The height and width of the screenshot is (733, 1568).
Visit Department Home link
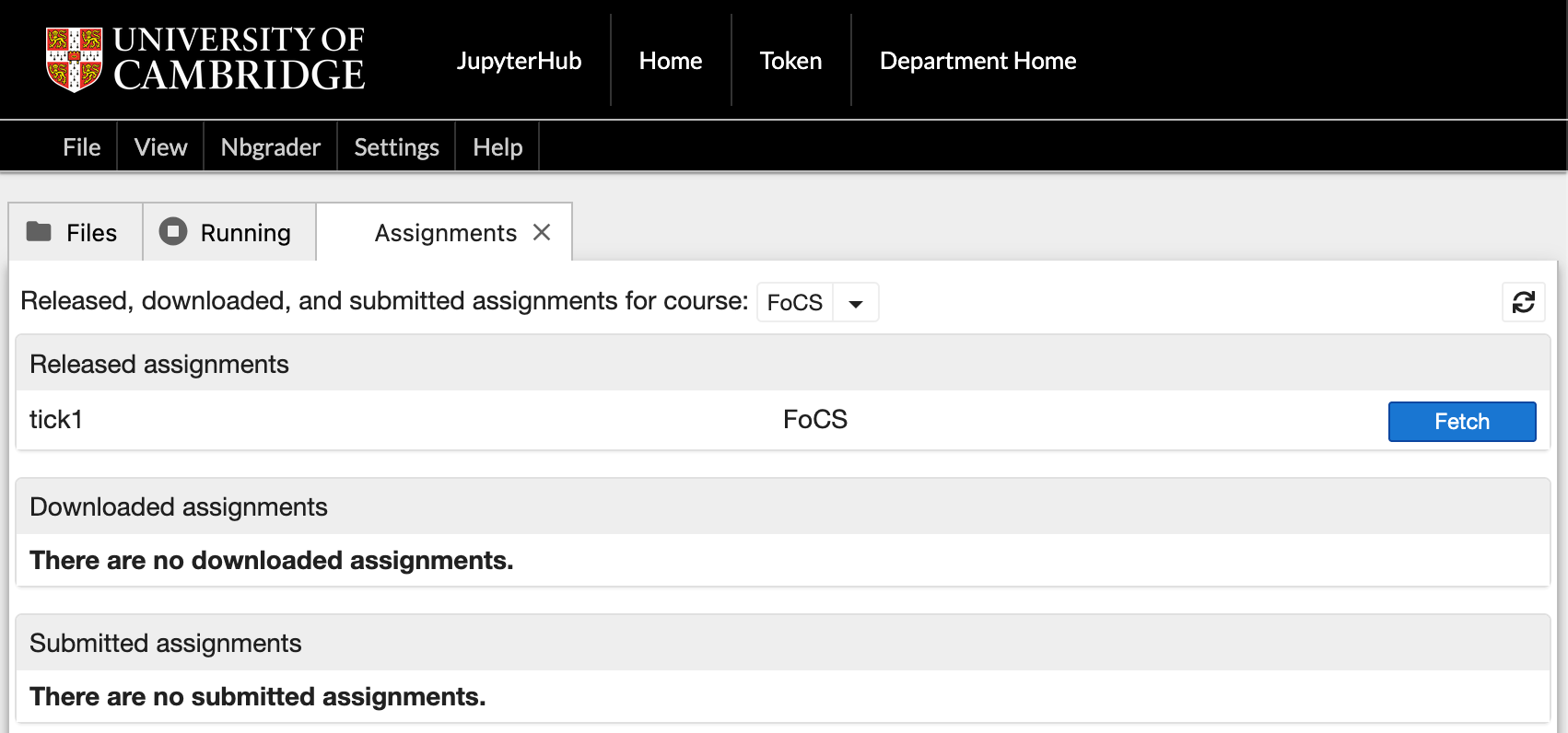[x=977, y=61]
